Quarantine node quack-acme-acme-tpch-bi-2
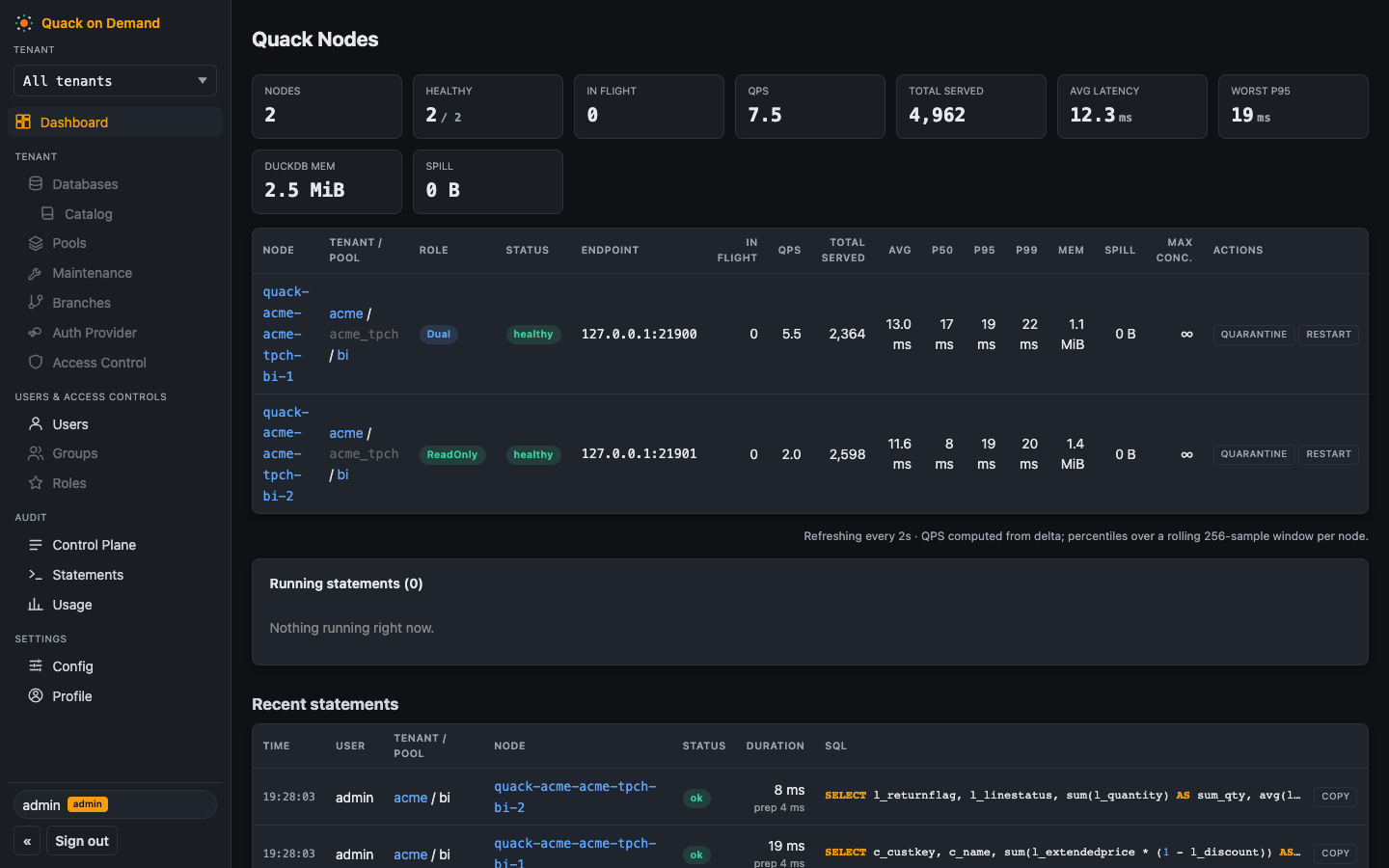 click(x=1254, y=454)
